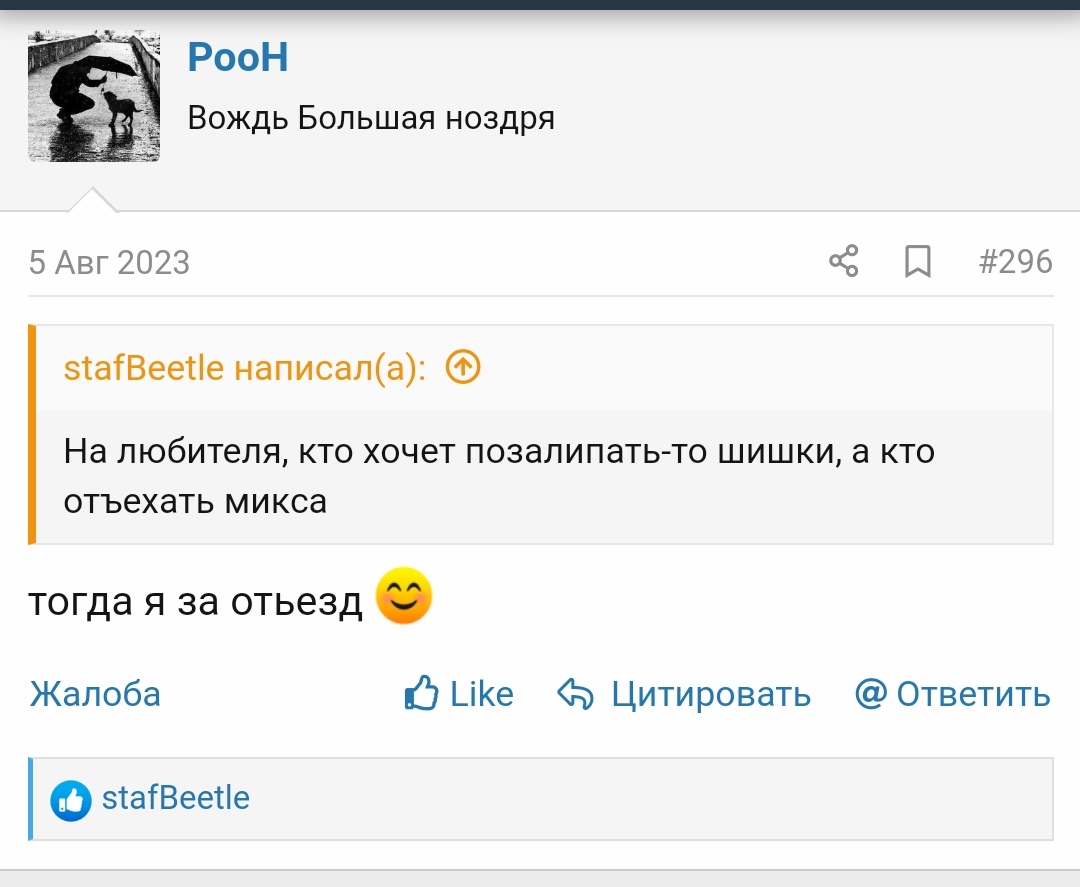Image resolution: width=1080 pixels, height=887 pixels.
Task: Open the PooH user profile avatar
Action: coord(94,96)
